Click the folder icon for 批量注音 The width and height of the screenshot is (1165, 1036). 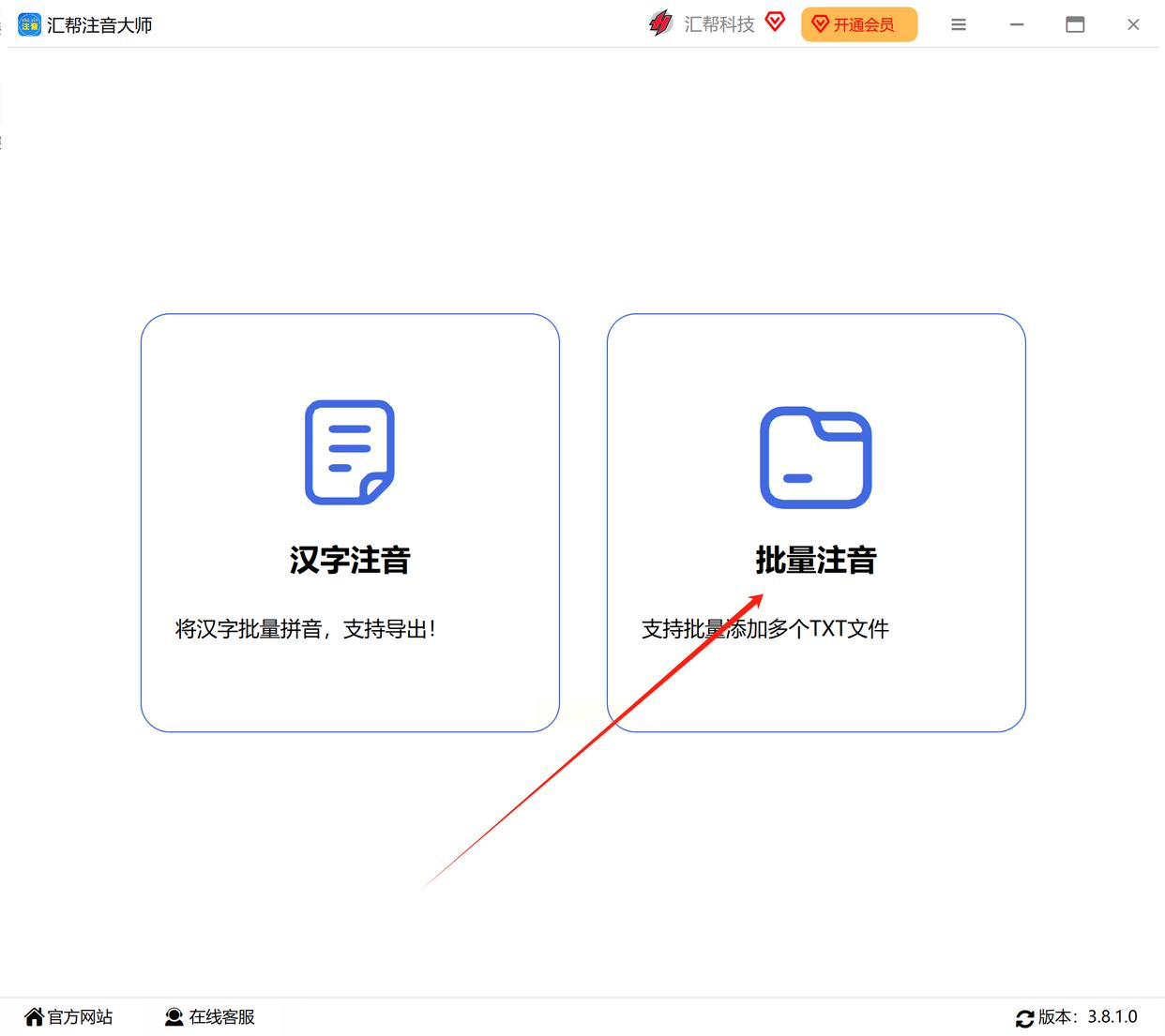point(816,458)
